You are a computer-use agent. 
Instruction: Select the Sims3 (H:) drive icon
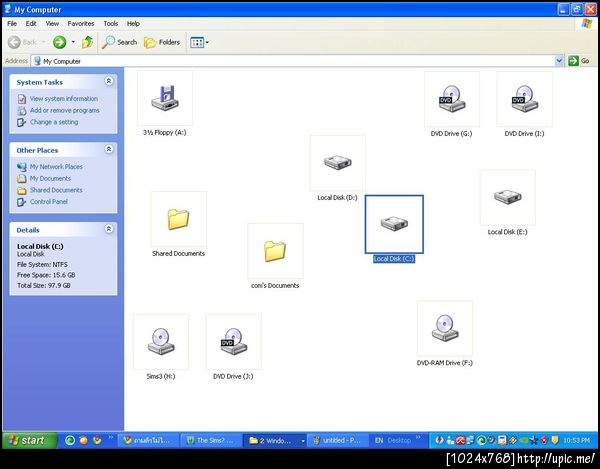[x=161, y=342]
